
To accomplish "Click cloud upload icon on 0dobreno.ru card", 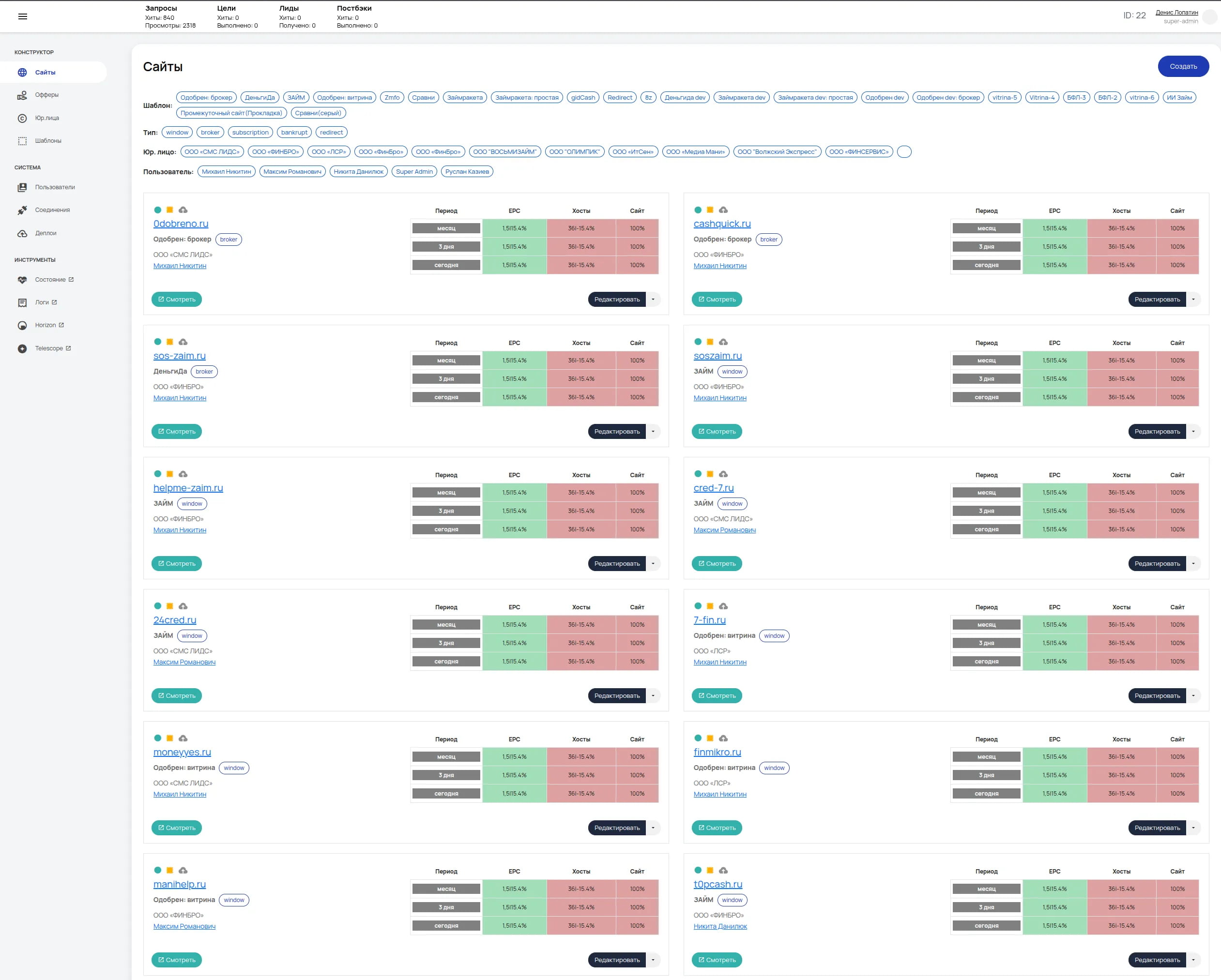I will tap(183, 210).
